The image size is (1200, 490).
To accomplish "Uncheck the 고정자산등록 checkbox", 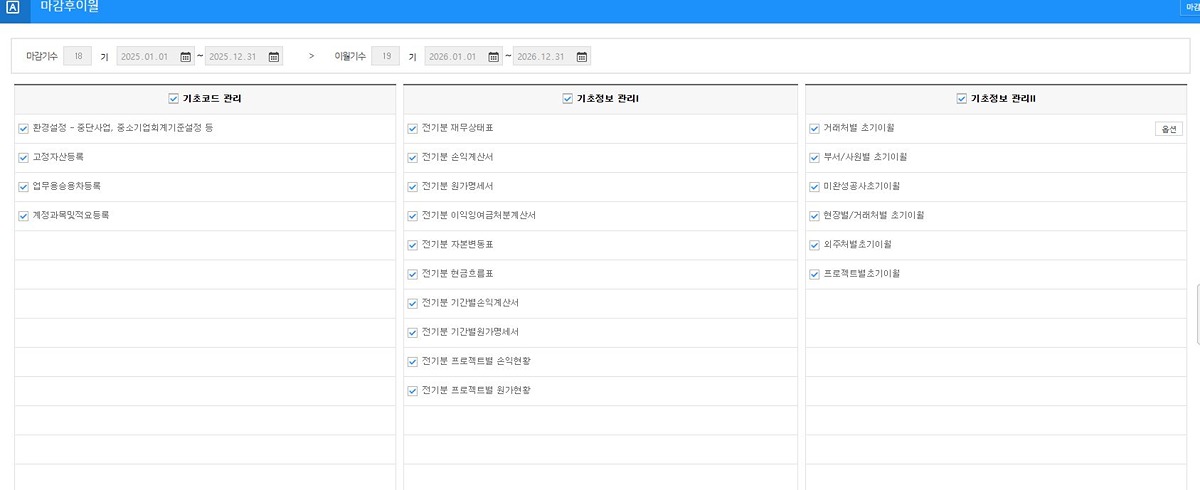I will (x=23, y=157).
